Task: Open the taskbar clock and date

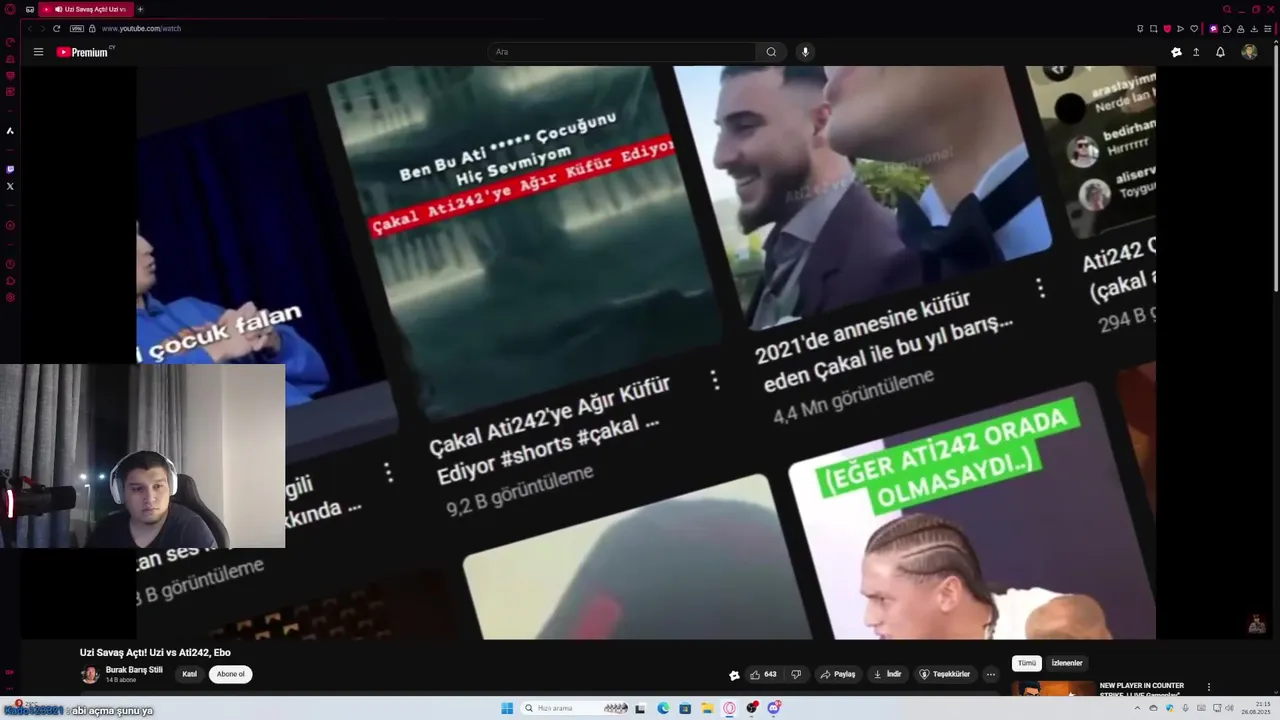Action: pos(1257,708)
